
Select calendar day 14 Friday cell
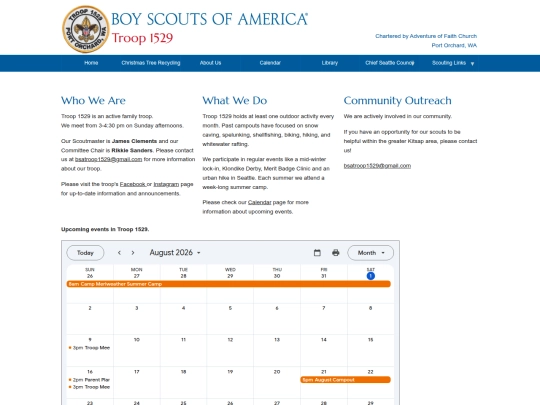tap(324, 351)
